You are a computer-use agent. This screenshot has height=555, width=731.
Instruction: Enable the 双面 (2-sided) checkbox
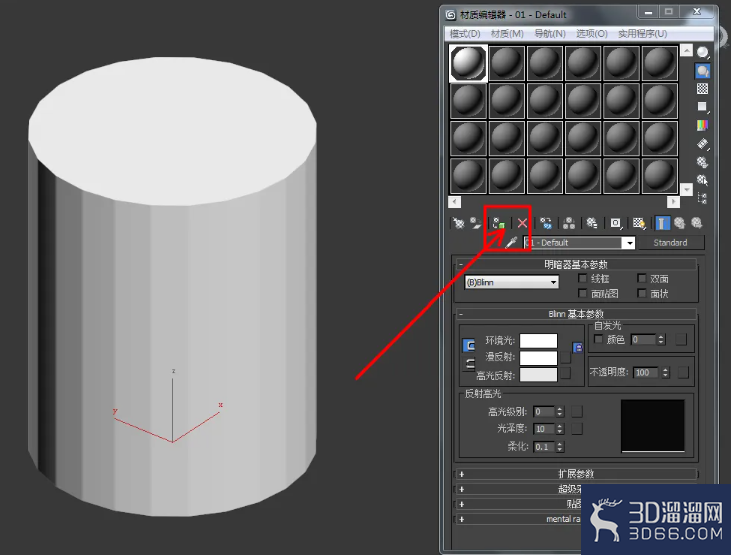pos(641,278)
